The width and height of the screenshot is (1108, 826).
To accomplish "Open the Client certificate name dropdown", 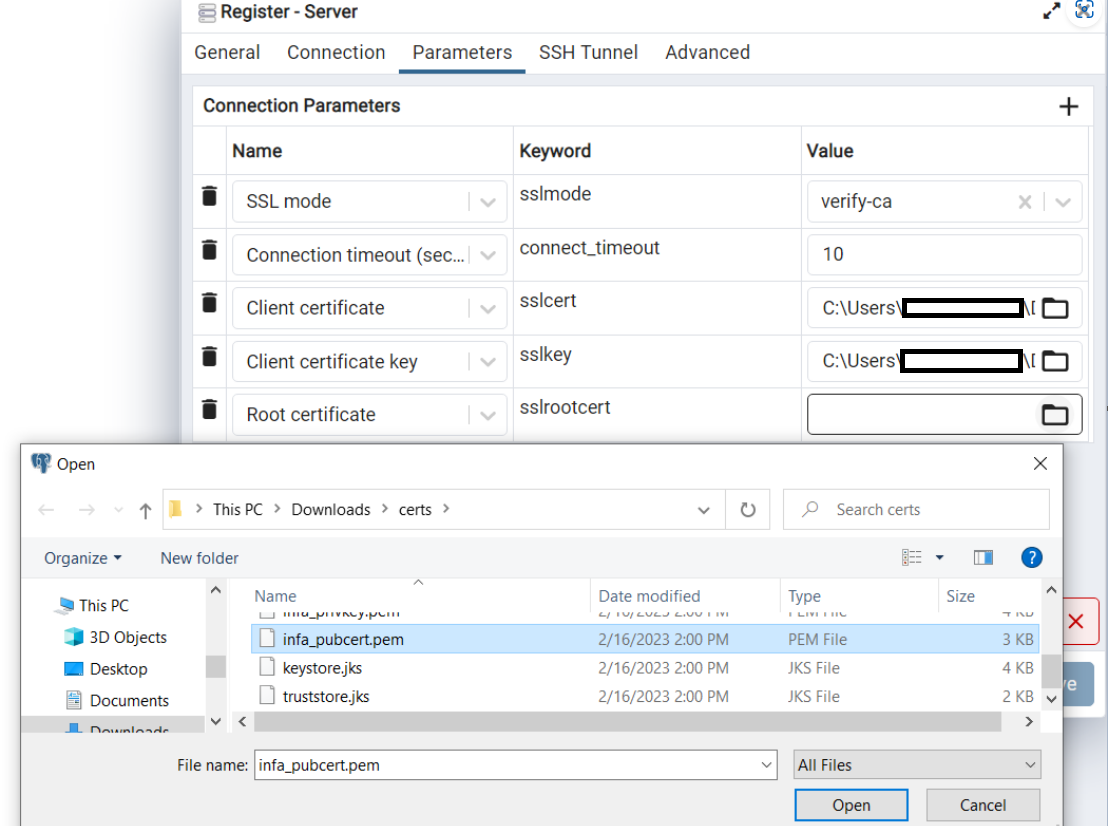I will coord(488,309).
